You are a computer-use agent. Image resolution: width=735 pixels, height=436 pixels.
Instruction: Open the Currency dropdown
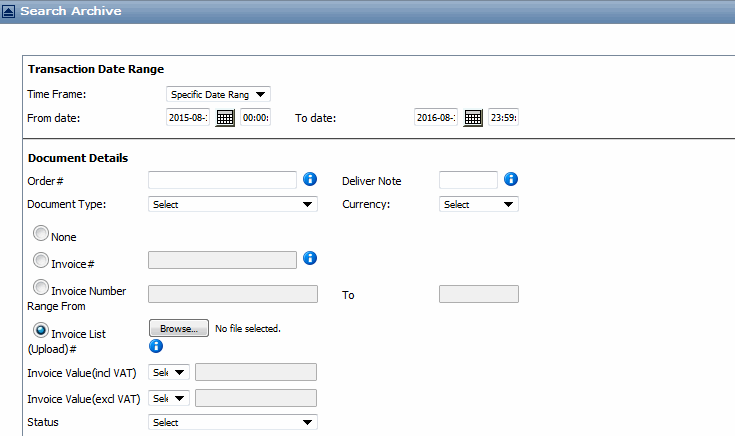coord(479,204)
